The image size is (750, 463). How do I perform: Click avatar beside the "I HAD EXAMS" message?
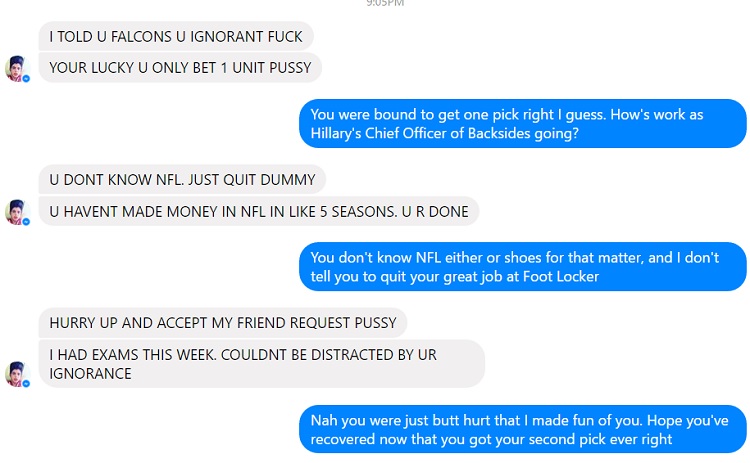(x=17, y=374)
